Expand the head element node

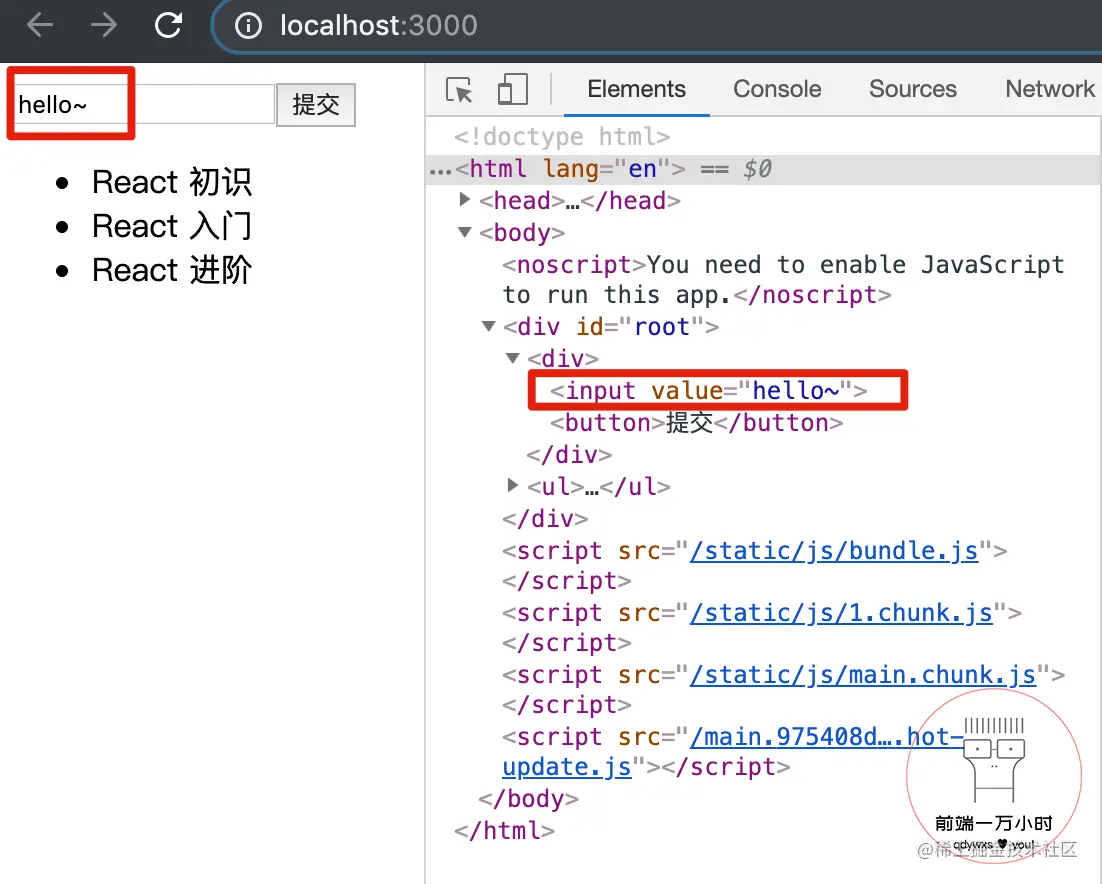click(464, 200)
